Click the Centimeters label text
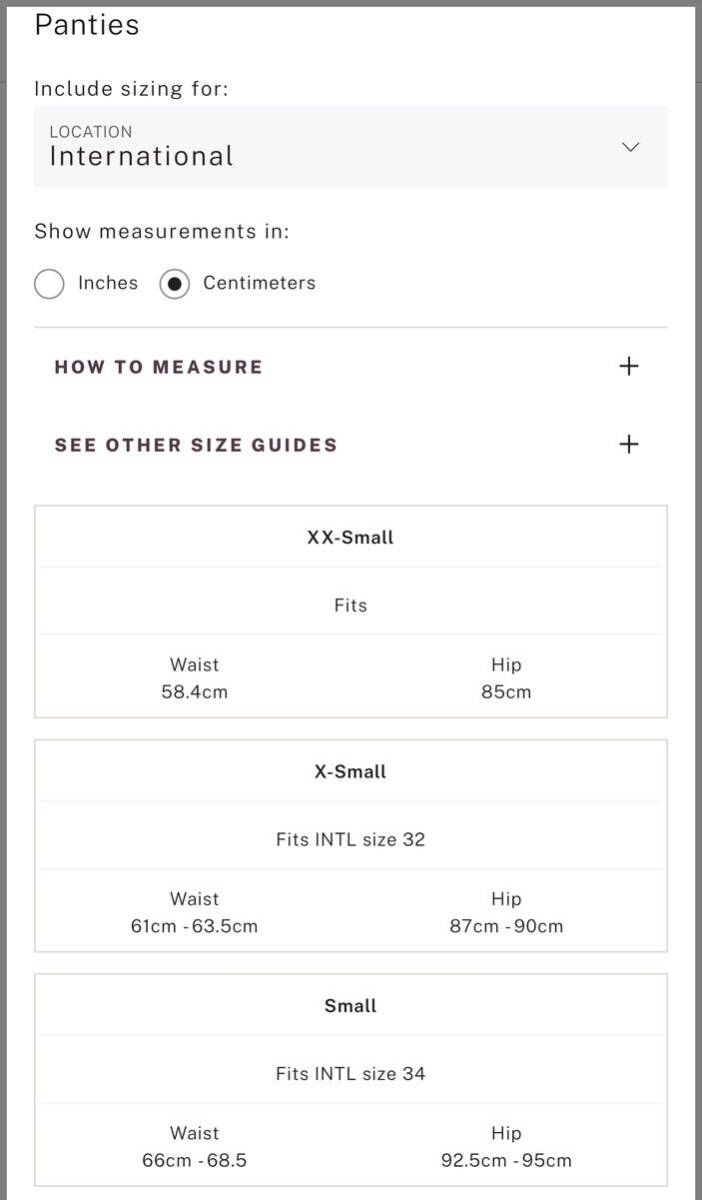The image size is (702, 1200). click(259, 283)
